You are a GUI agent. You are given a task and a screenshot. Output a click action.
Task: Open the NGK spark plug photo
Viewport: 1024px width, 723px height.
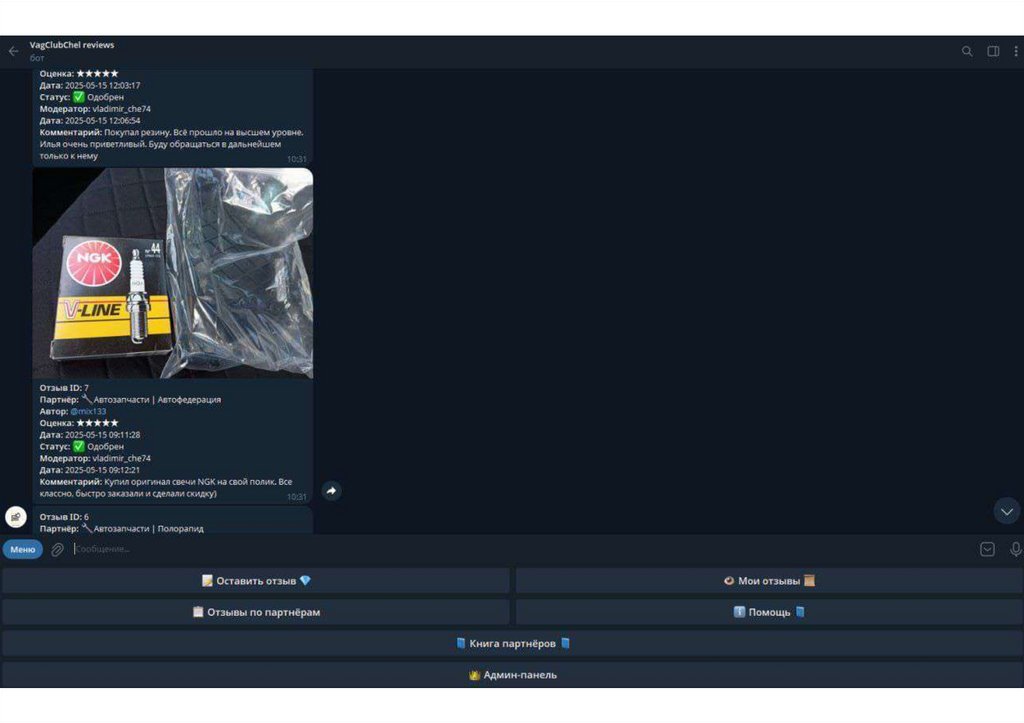[173, 273]
